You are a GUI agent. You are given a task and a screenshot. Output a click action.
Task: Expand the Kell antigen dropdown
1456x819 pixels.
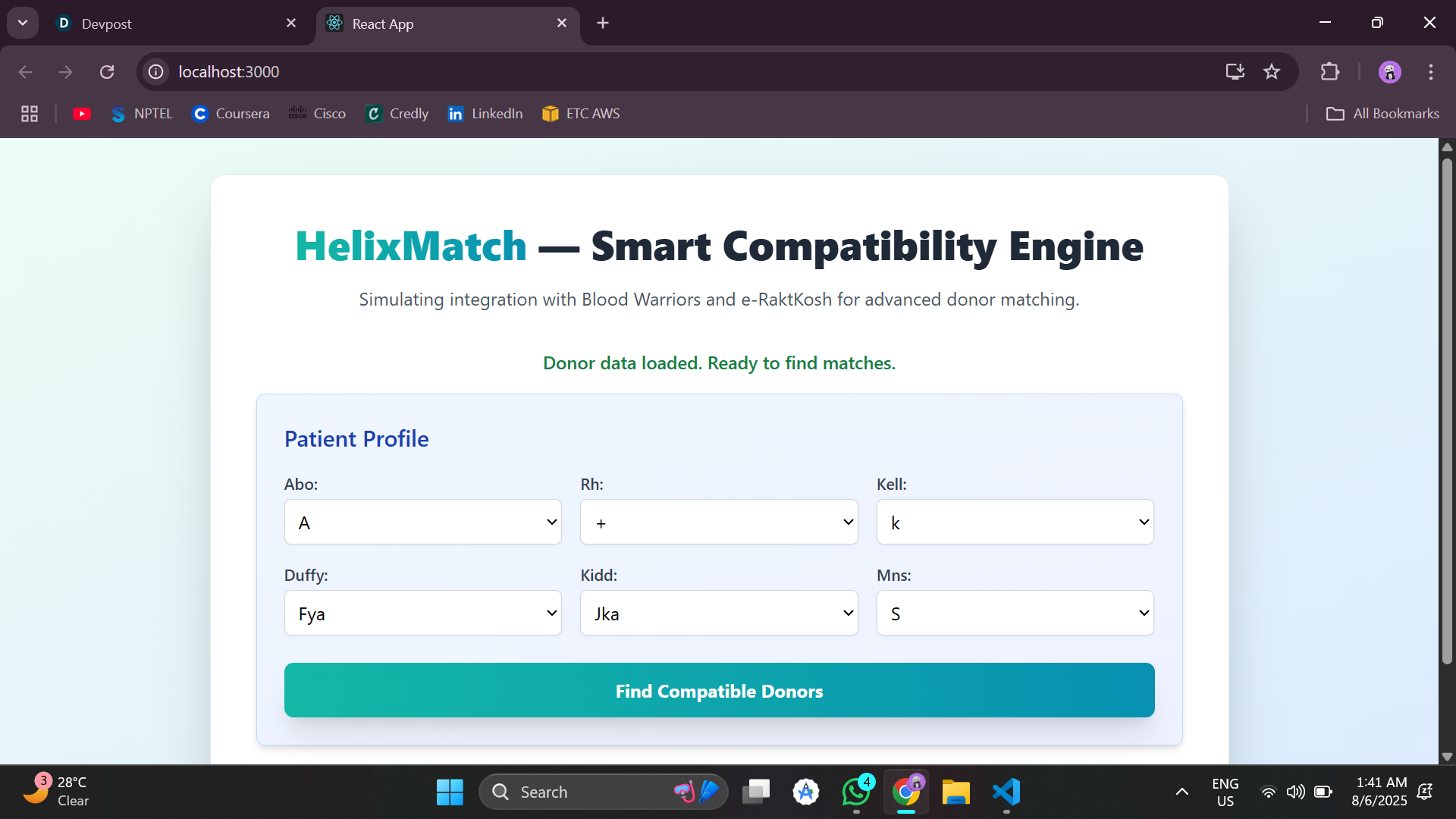coord(1015,522)
